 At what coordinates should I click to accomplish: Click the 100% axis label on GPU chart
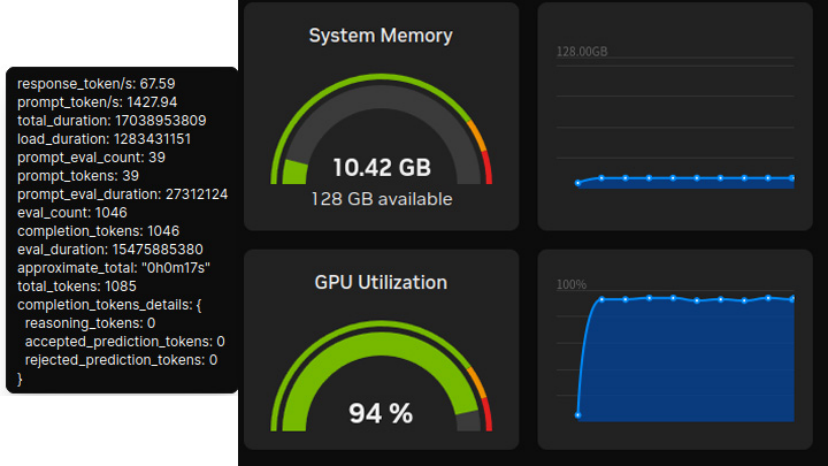coord(571,285)
